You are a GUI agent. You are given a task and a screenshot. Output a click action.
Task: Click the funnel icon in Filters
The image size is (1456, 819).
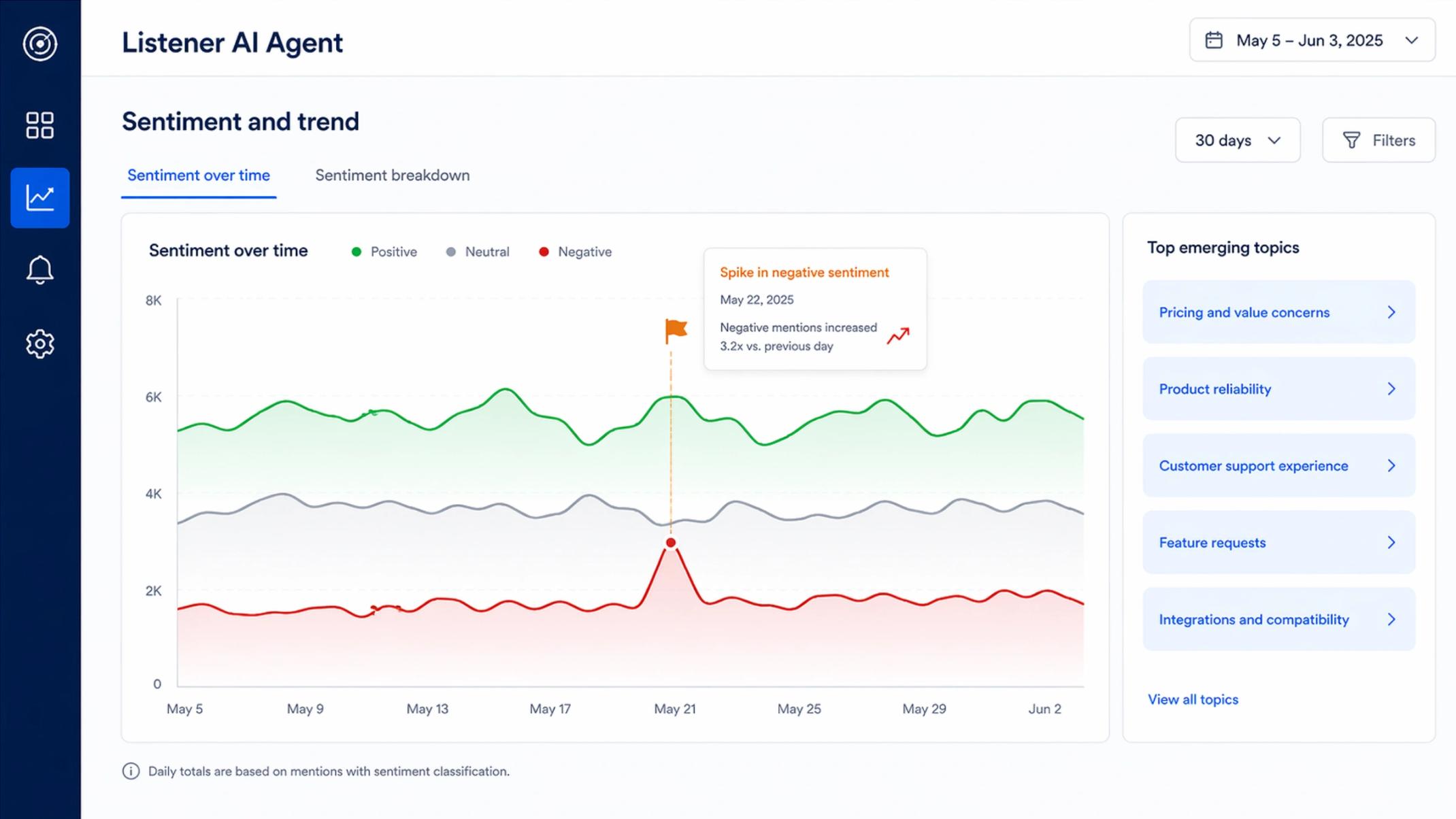(x=1351, y=140)
